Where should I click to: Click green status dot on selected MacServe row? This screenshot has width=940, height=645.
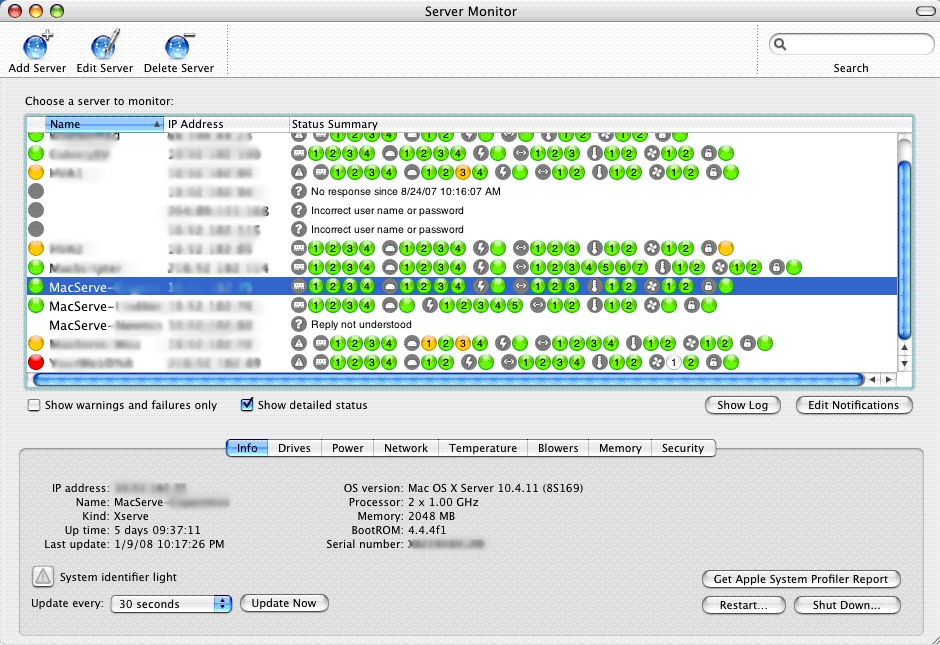(x=36, y=287)
